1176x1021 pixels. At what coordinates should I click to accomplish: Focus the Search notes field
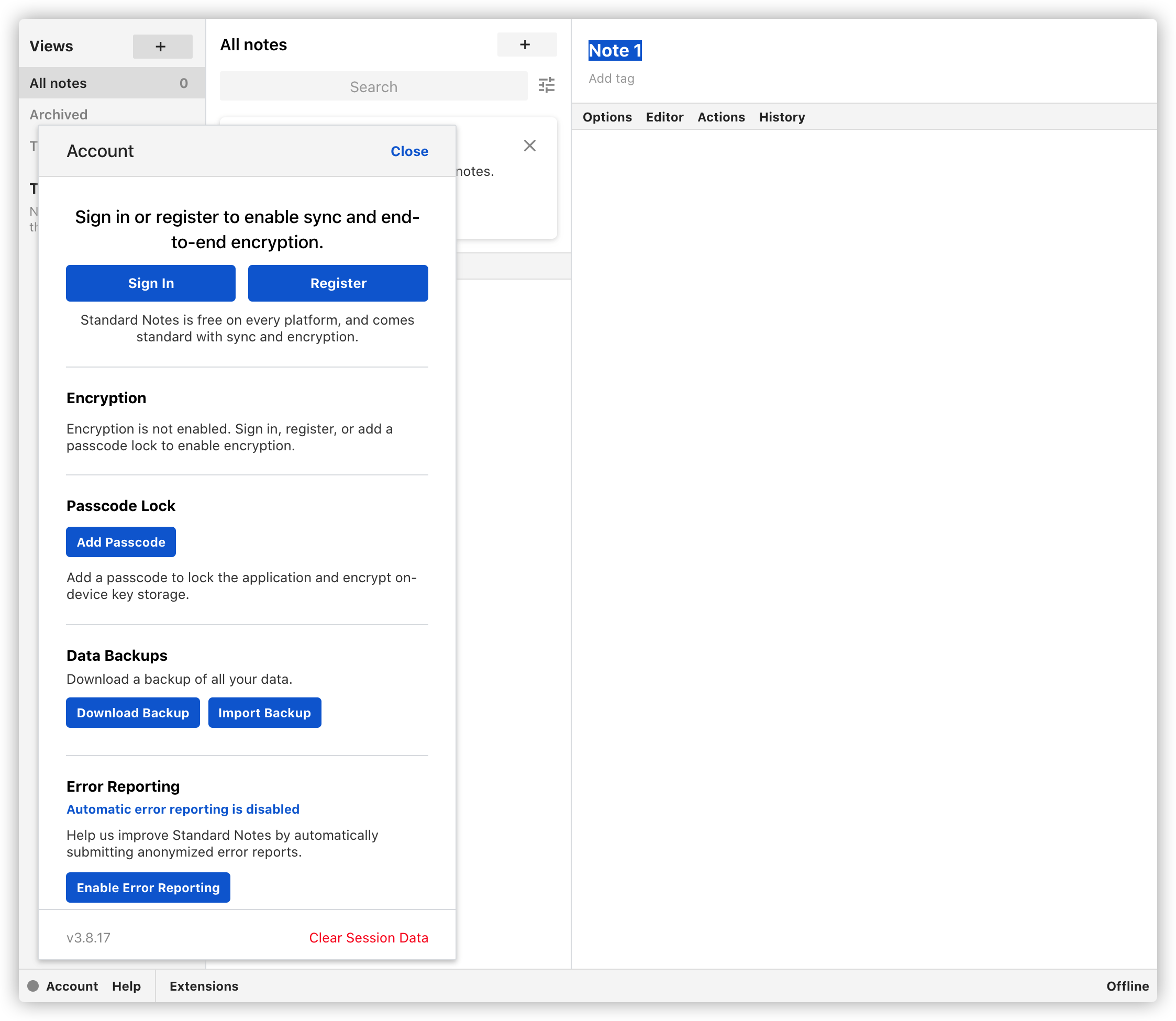pos(373,86)
